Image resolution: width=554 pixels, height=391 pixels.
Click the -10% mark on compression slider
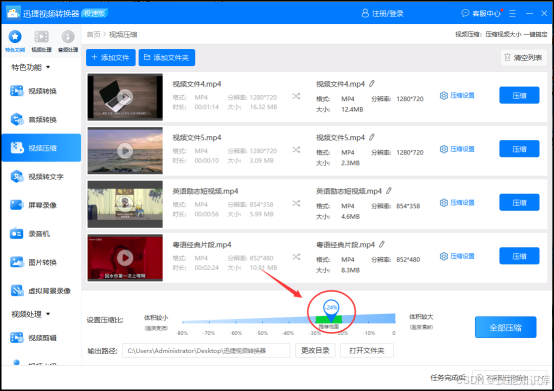tap(369, 333)
